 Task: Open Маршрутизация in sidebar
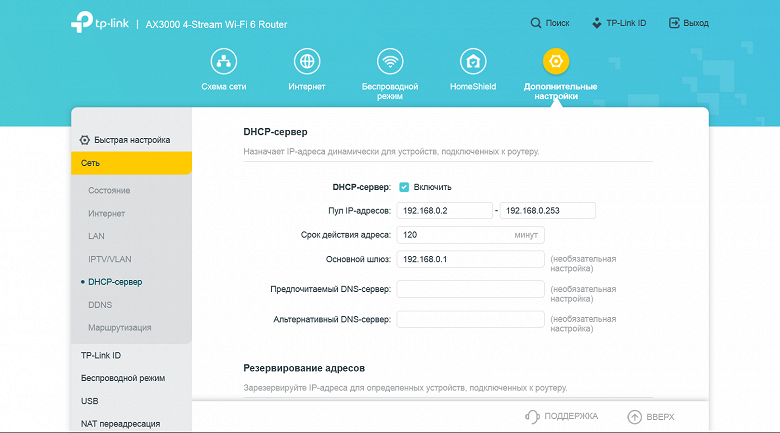[x=119, y=327]
